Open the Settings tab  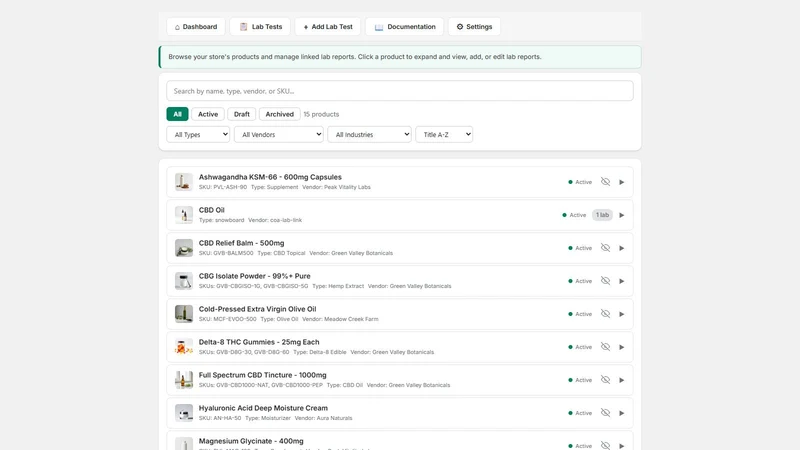[x=474, y=27]
